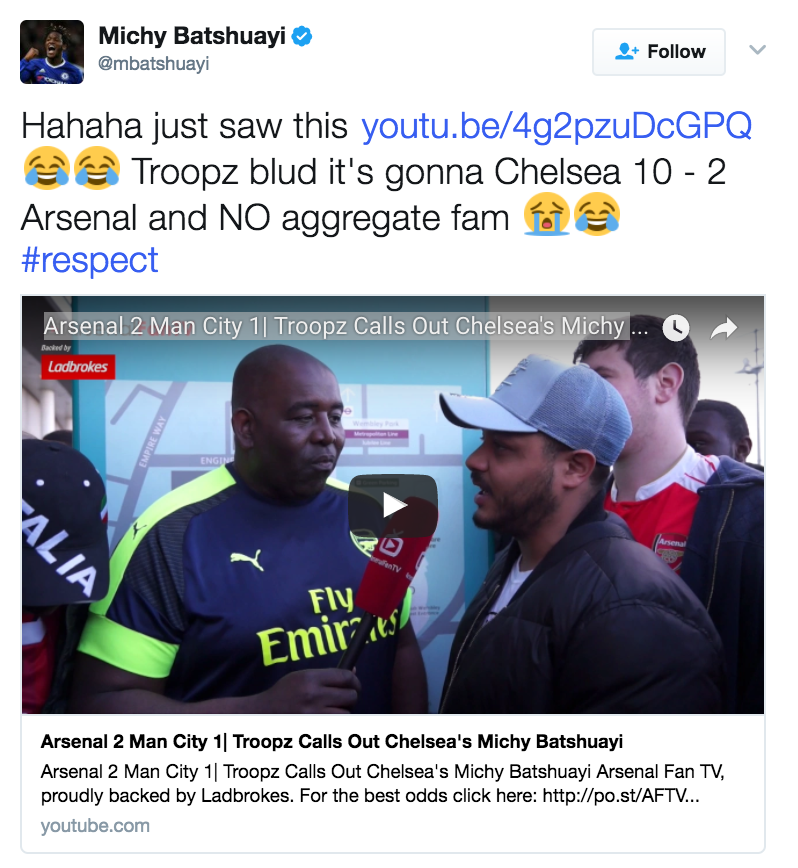The width and height of the screenshot is (798, 868).
Task: Click the add-person icon on Follow
Action: 626,51
